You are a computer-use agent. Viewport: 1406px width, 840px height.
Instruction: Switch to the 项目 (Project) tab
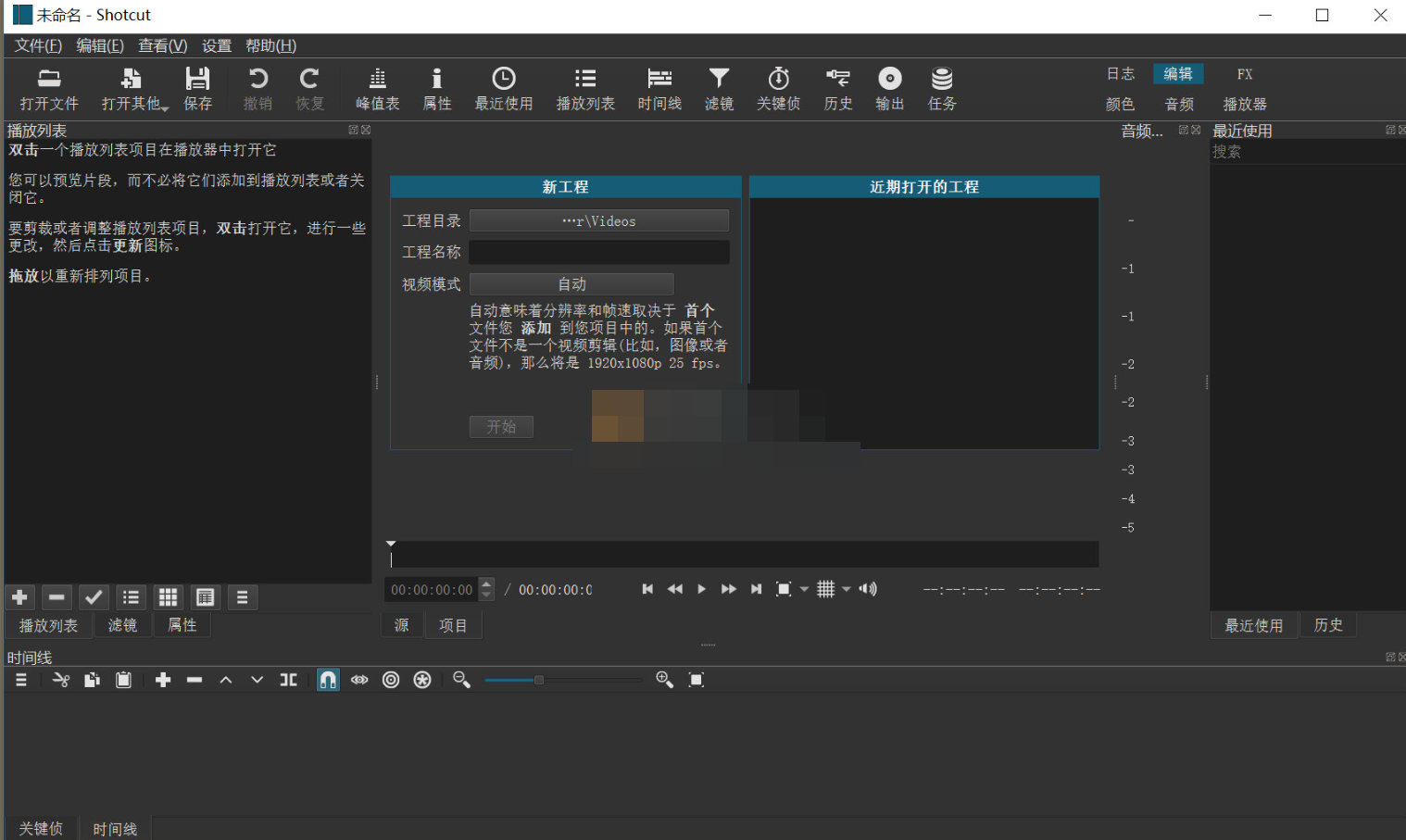(453, 625)
